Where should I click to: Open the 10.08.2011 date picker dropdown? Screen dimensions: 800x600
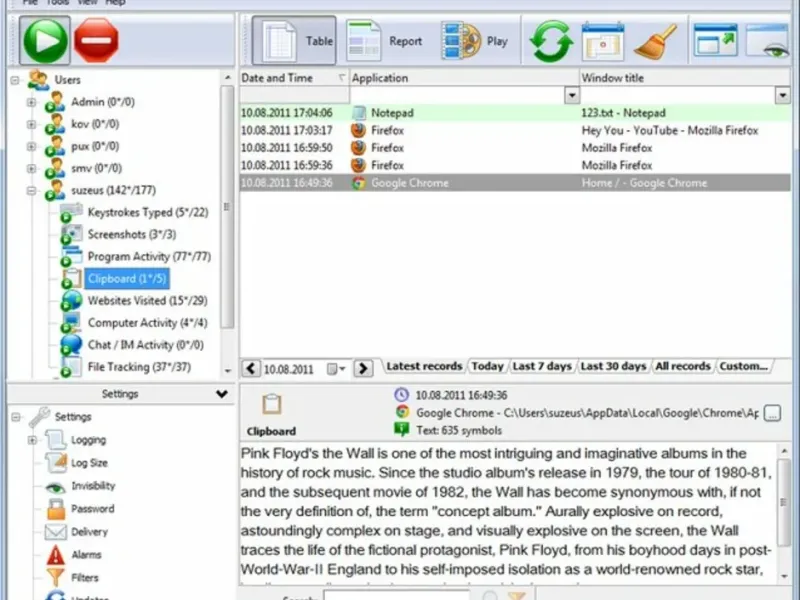336,368
